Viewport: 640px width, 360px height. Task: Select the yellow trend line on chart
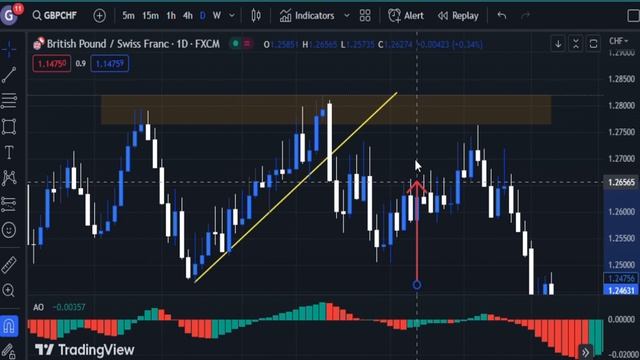click(x=296, y=187)
